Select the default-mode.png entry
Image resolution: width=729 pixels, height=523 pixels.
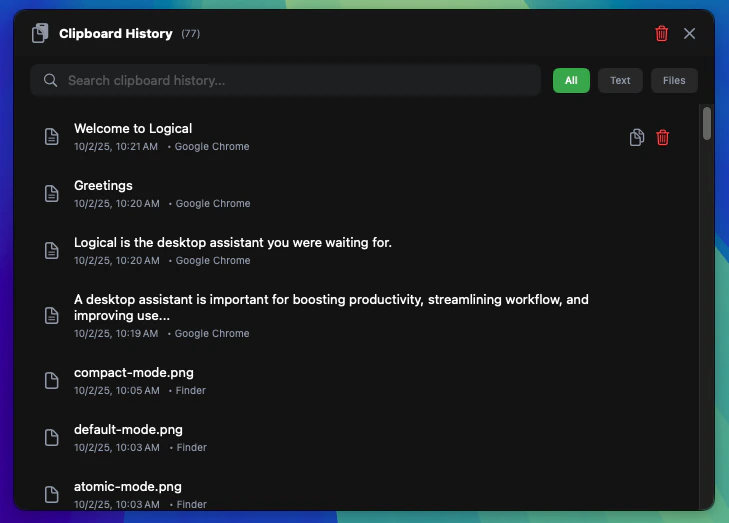358,437
